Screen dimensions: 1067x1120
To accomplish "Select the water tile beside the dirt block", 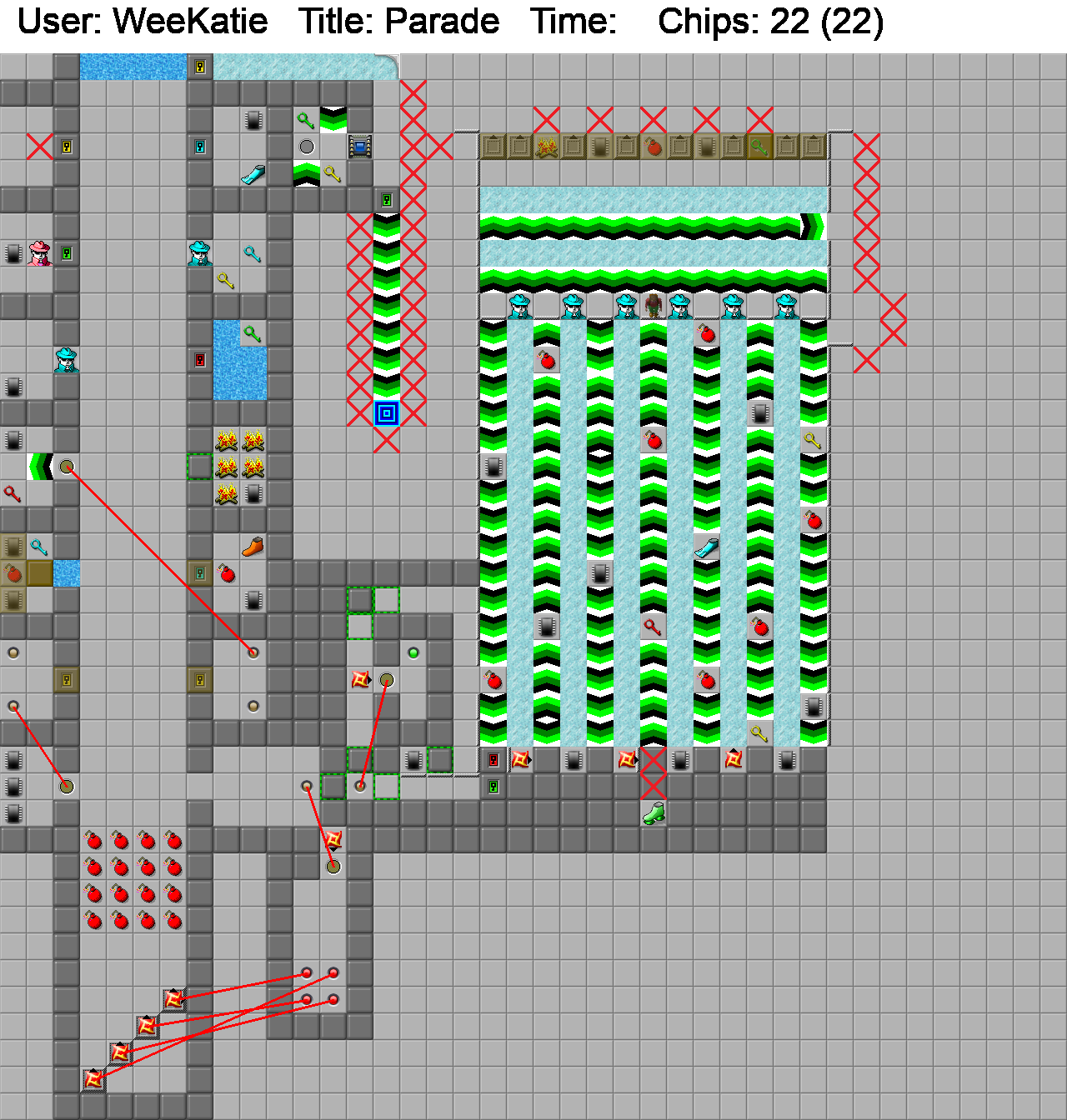I will 67,573.
